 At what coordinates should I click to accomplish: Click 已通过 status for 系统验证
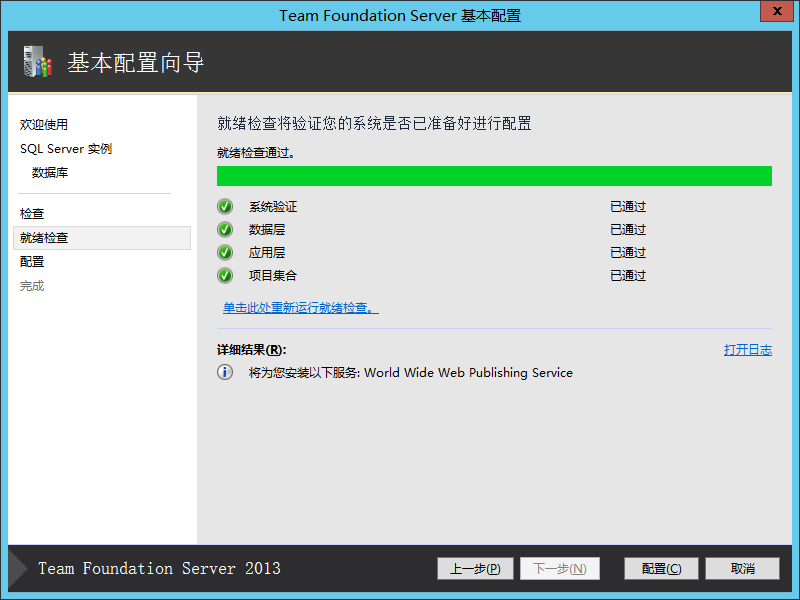point(628,207)
